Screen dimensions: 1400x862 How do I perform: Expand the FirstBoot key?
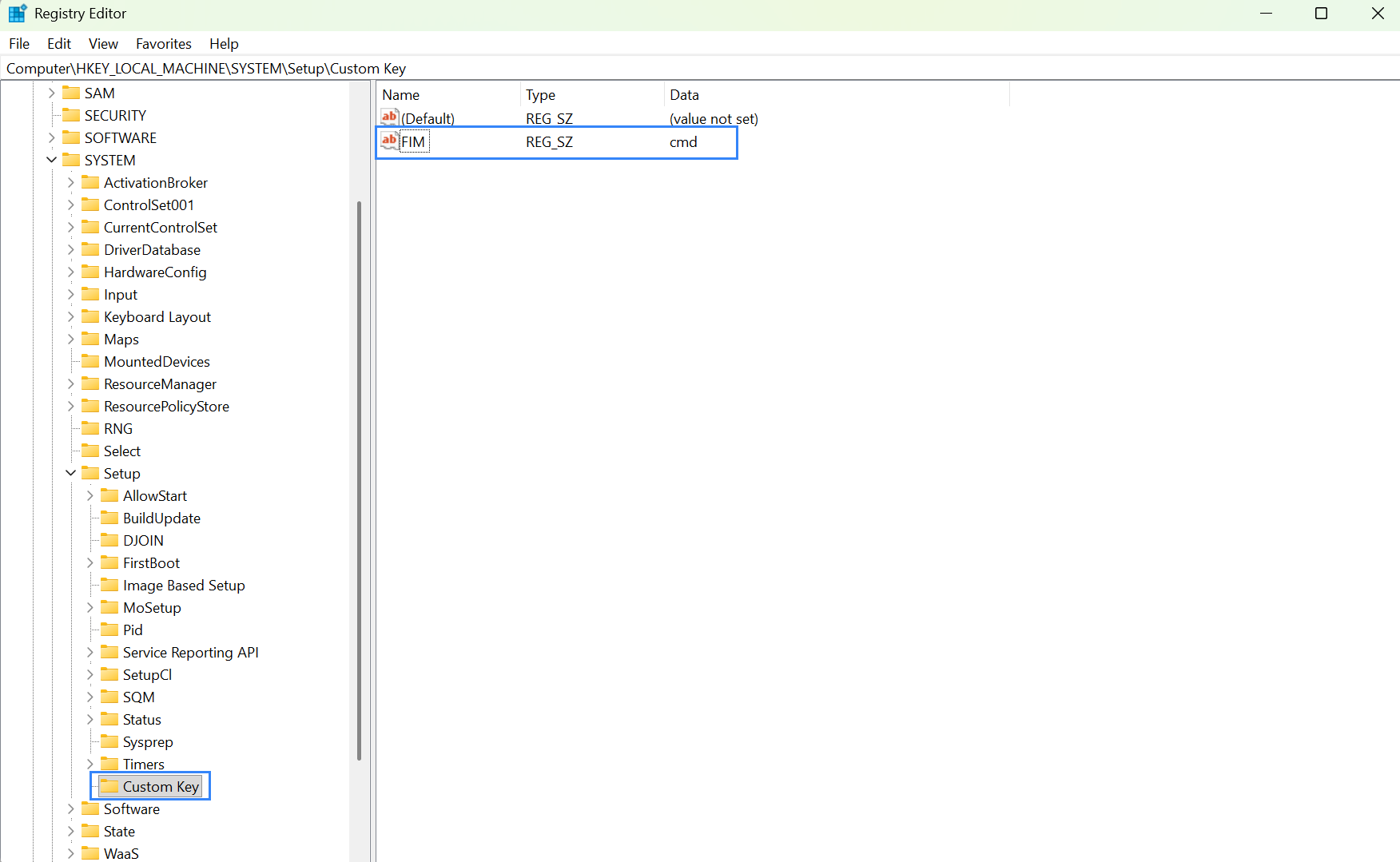point(90,562)
